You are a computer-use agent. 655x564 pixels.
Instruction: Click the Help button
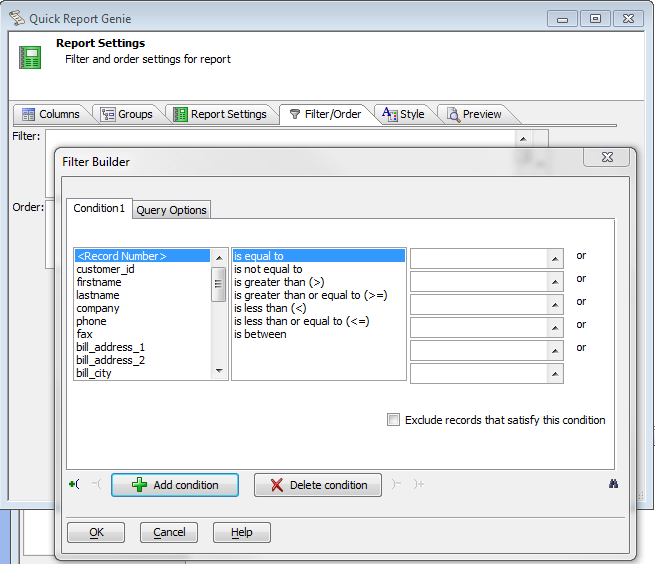click(x=242, y=532)
